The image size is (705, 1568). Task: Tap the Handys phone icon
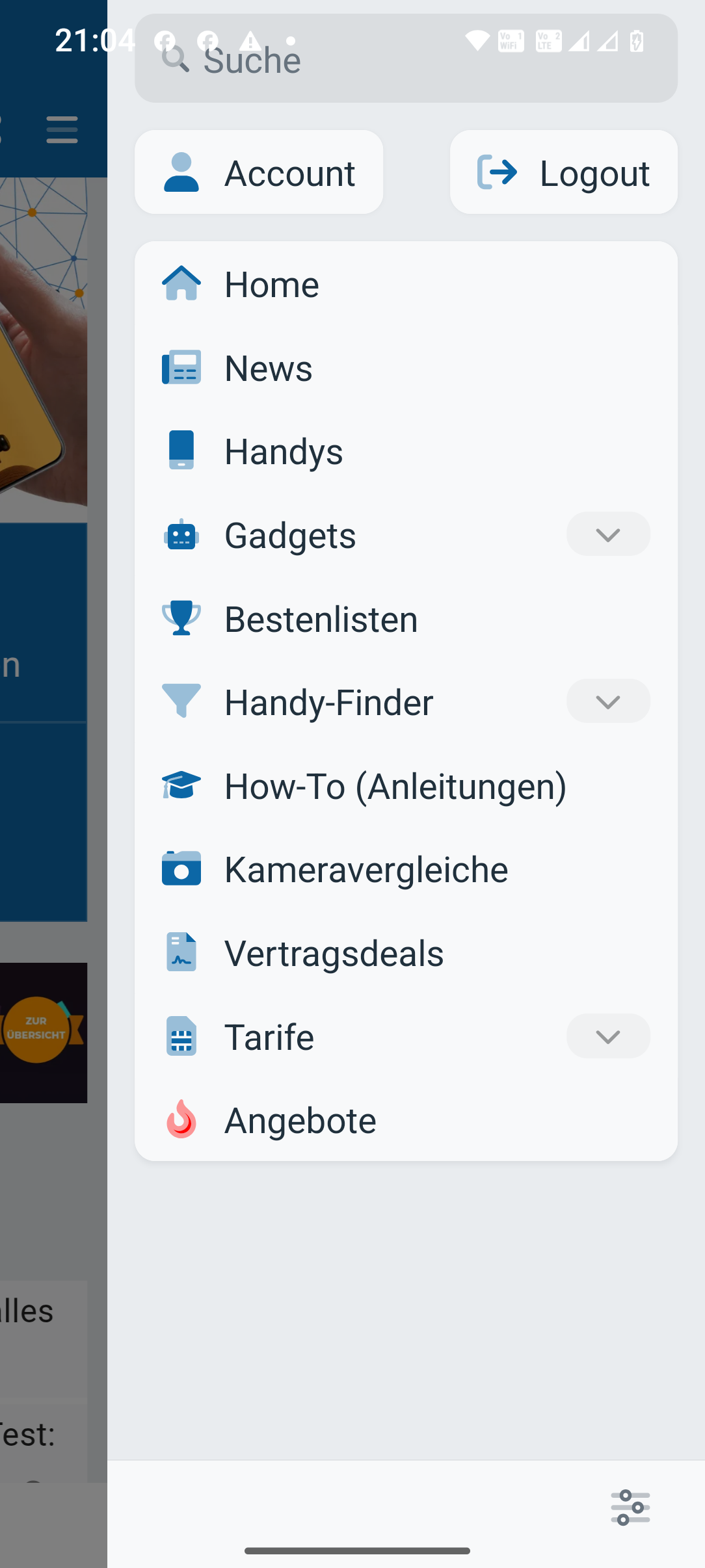coord(181,450)
